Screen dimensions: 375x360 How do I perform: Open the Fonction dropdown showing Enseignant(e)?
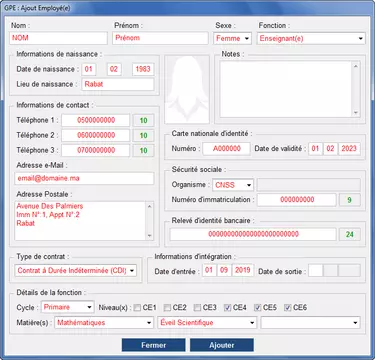(311, 38)
